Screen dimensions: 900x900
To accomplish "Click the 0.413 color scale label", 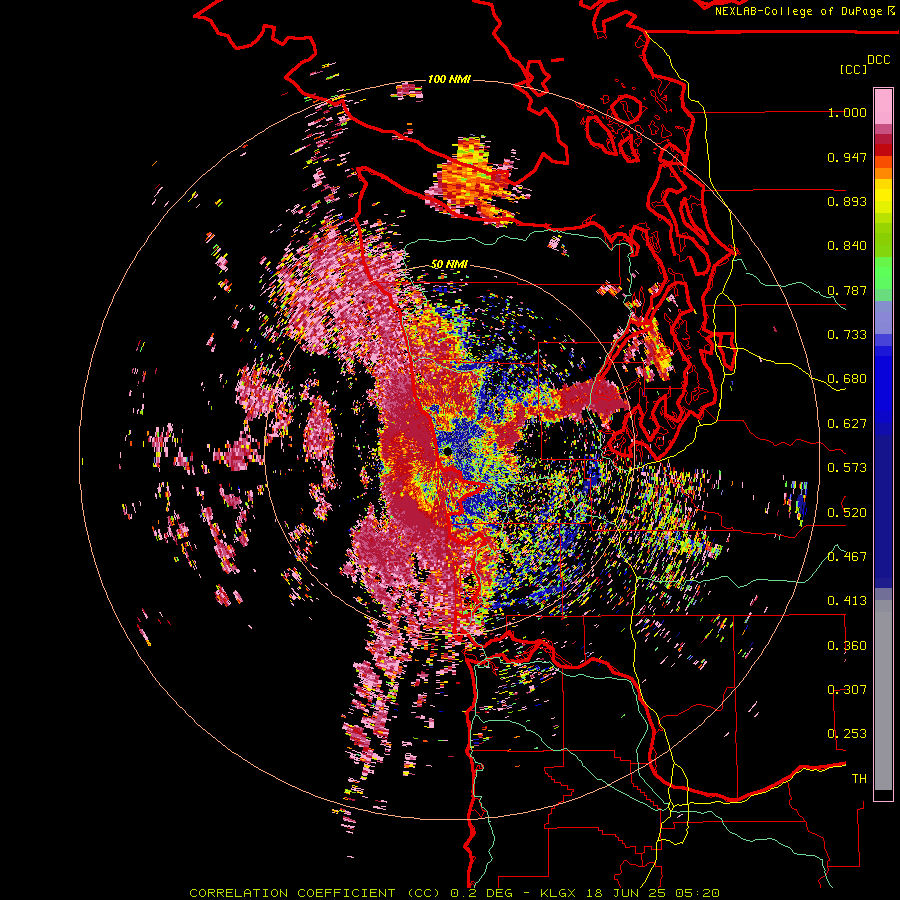I will (x=847, y=601).
